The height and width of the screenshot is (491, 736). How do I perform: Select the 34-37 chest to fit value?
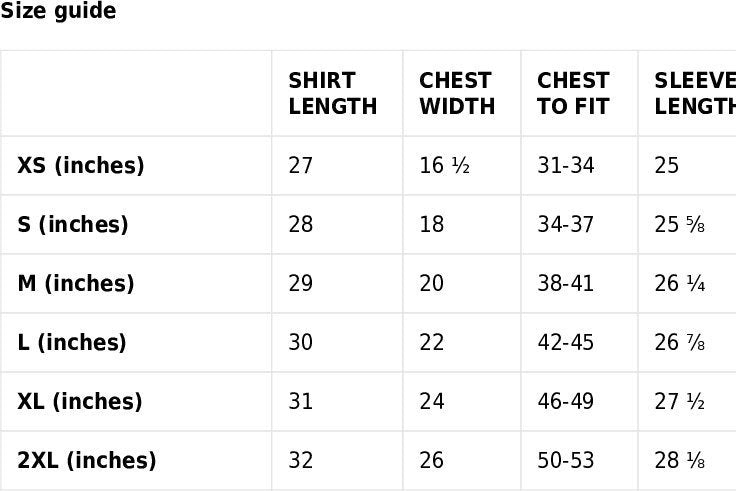click(x=566, y=224)
